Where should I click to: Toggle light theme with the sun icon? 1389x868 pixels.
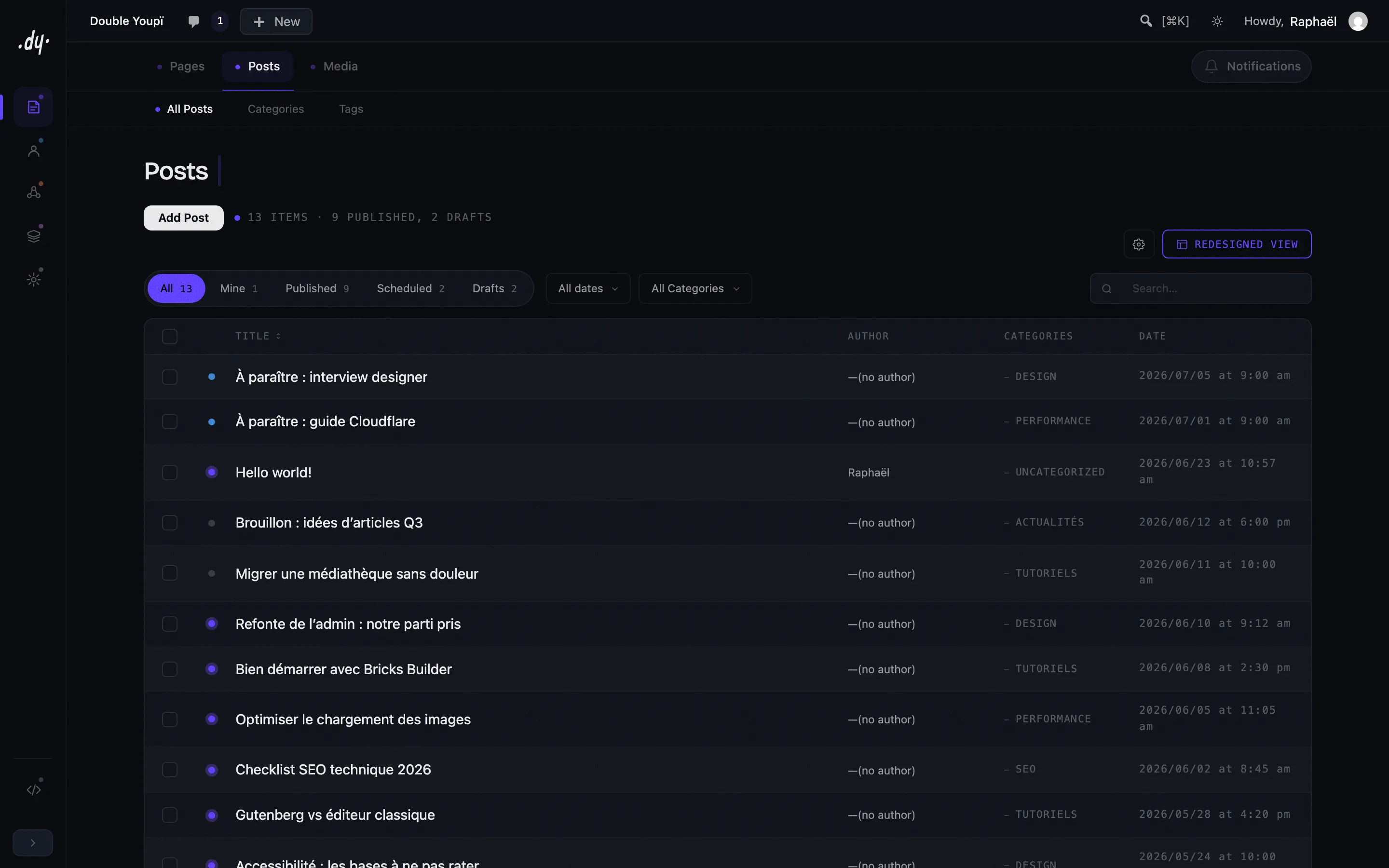[1217, 21]
